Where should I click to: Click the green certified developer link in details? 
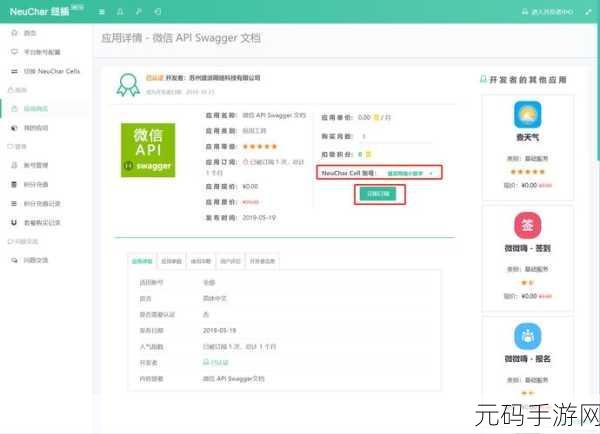pyautogui.click(x=215, y=362)
